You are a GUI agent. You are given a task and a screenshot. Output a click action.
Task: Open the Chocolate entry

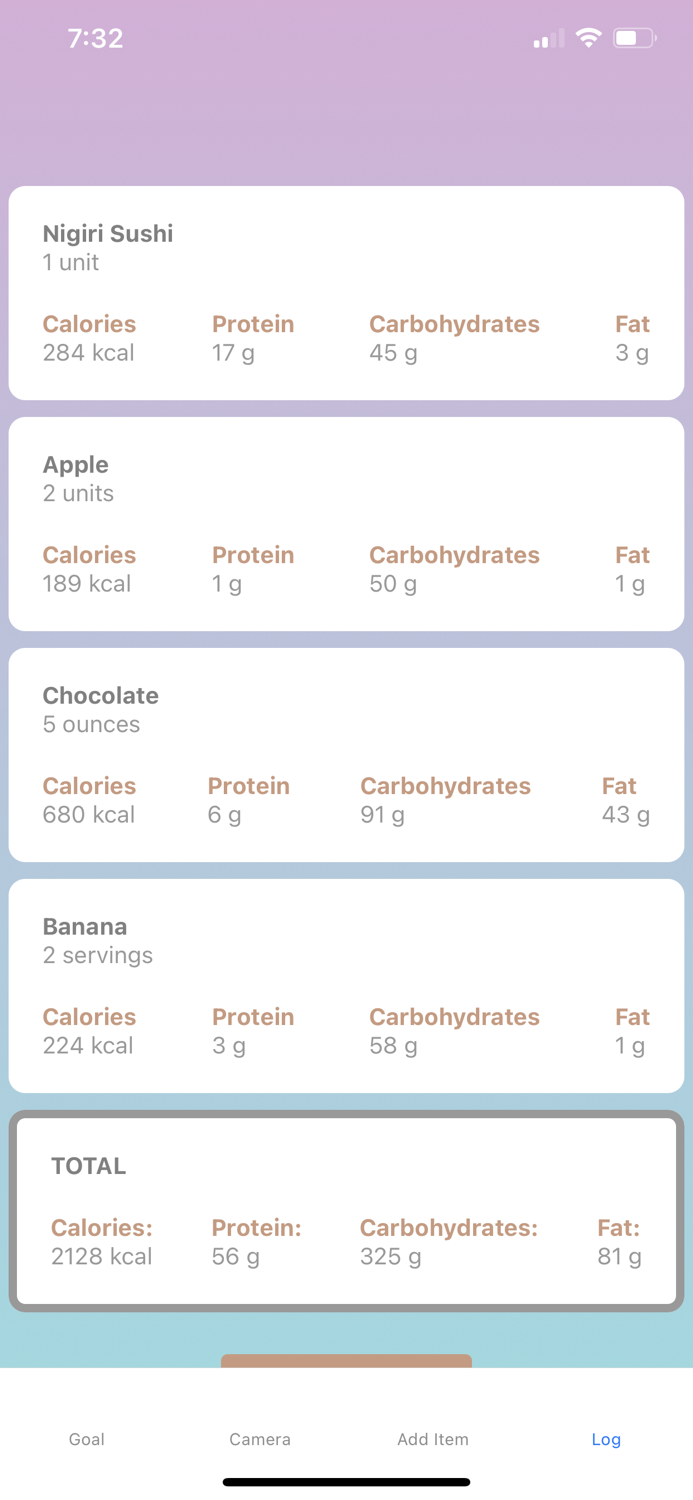[346, 754]
